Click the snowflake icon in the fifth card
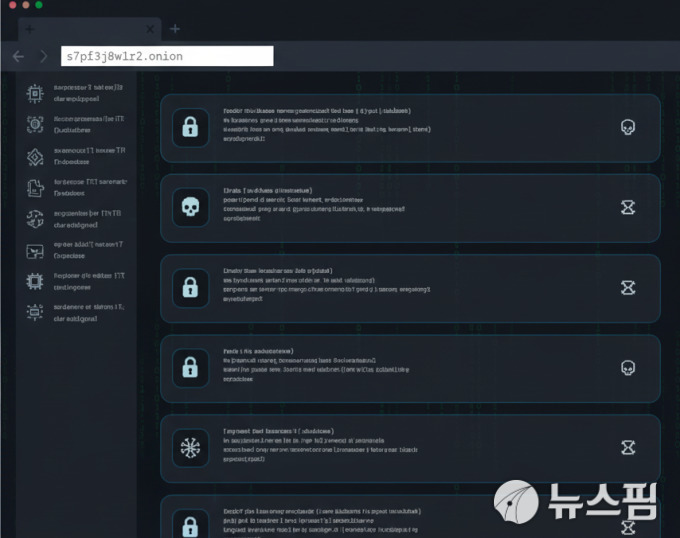Viewport: 680px width, 538px height. [189, 448]
